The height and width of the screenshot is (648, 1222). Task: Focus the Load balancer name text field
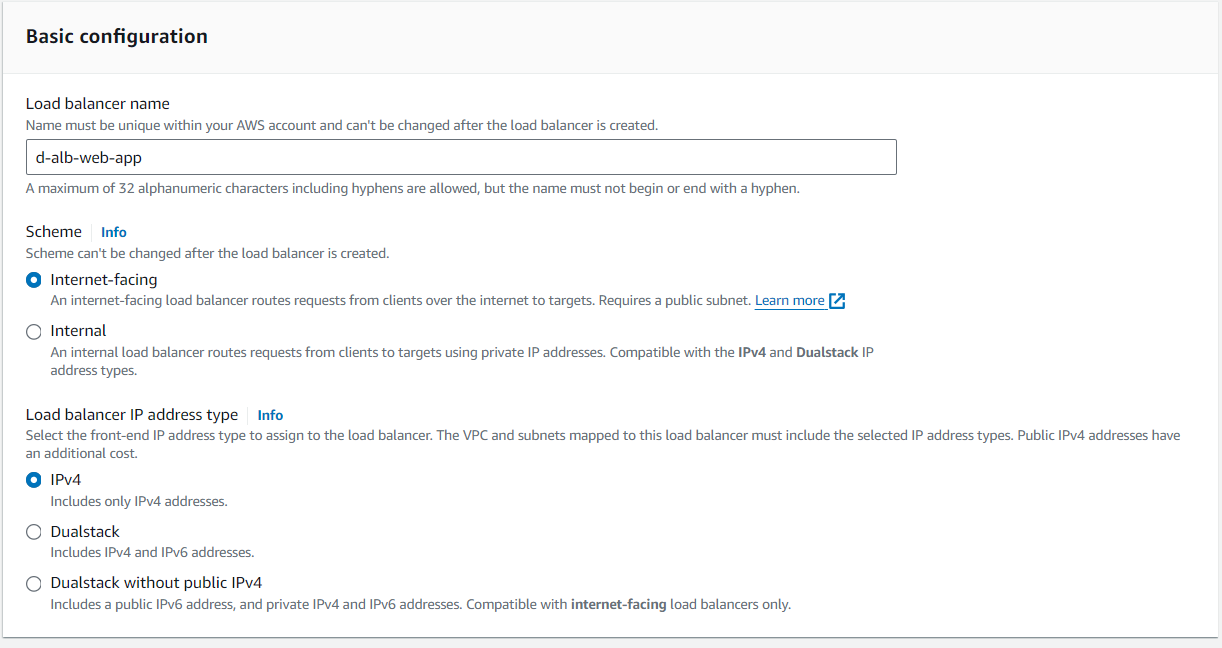pyautogui.click(x=460, y=157)
